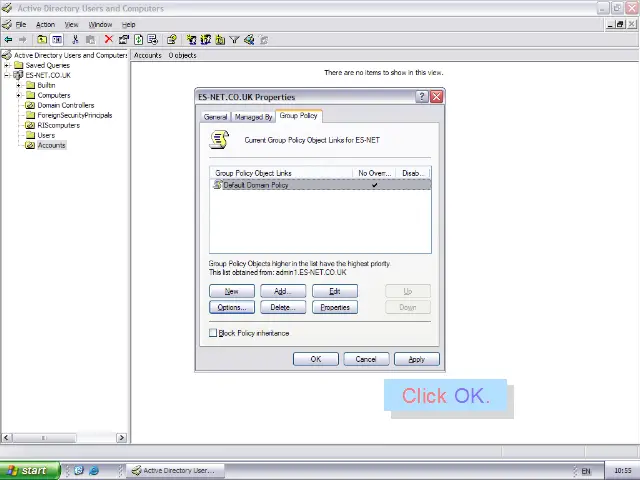Select the Default Domain Policy row

[x=320, y=185]
